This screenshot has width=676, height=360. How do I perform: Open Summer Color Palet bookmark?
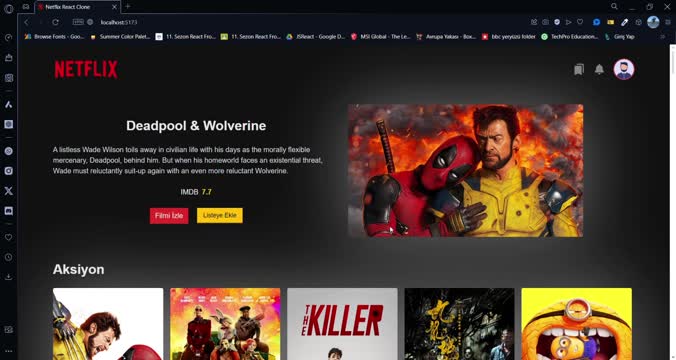(120, 37)
